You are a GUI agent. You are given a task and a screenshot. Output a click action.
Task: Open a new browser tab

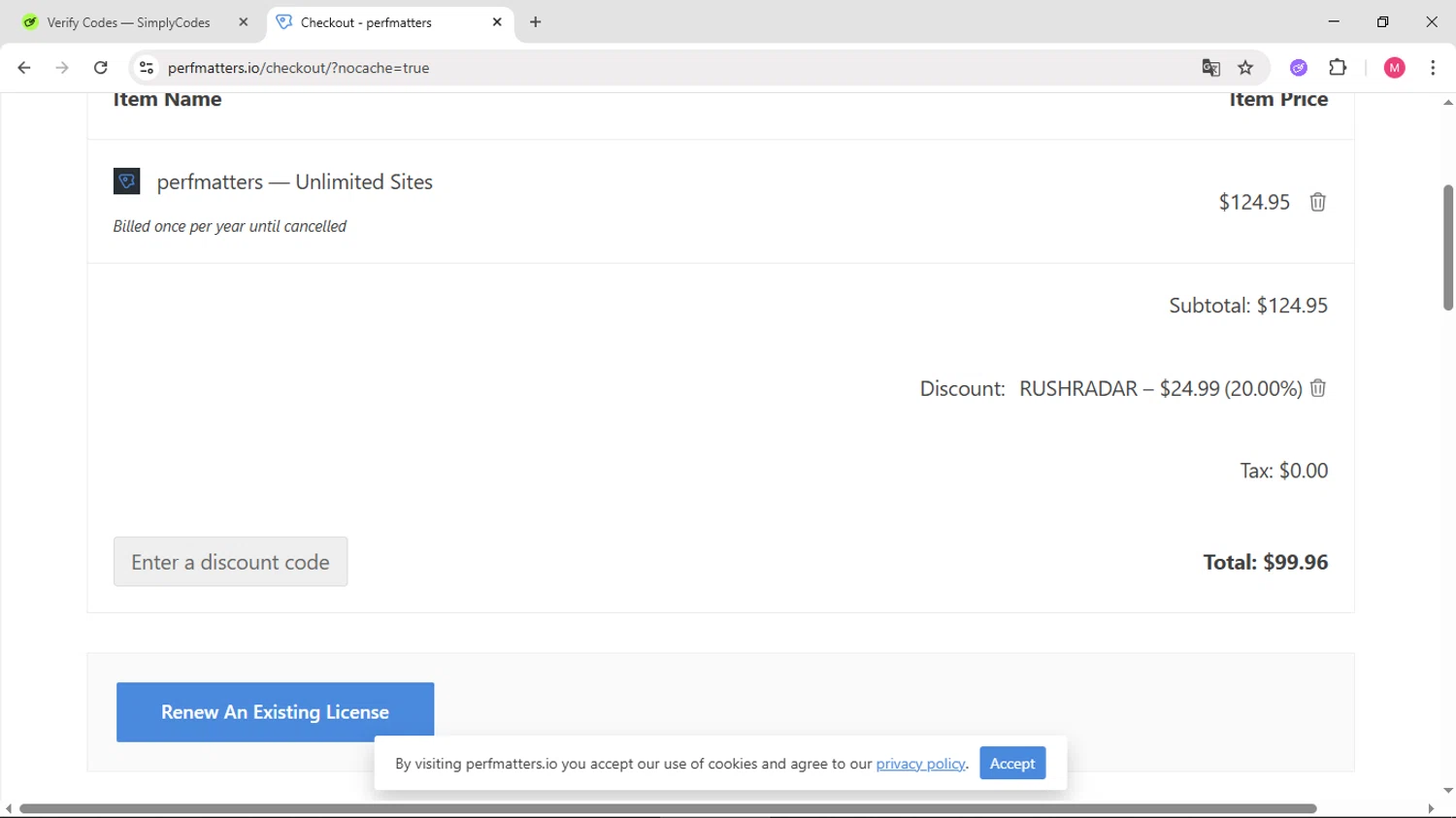(536, 22)
